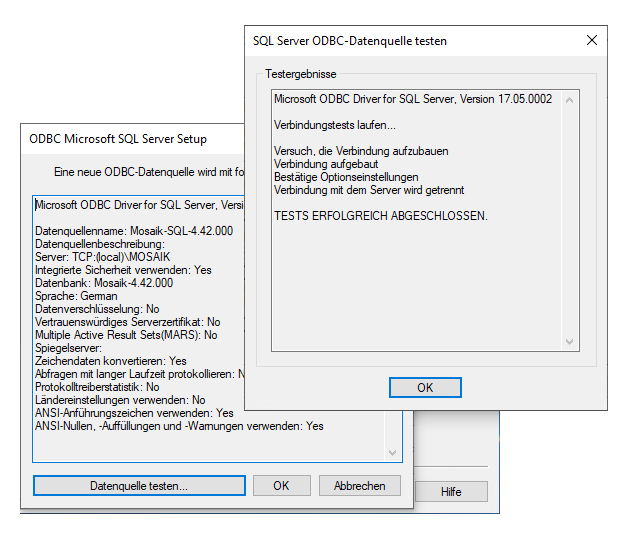Click the Datenquelle testen... button
Screen dimensions: 628x539
click(x=139, y=485)
